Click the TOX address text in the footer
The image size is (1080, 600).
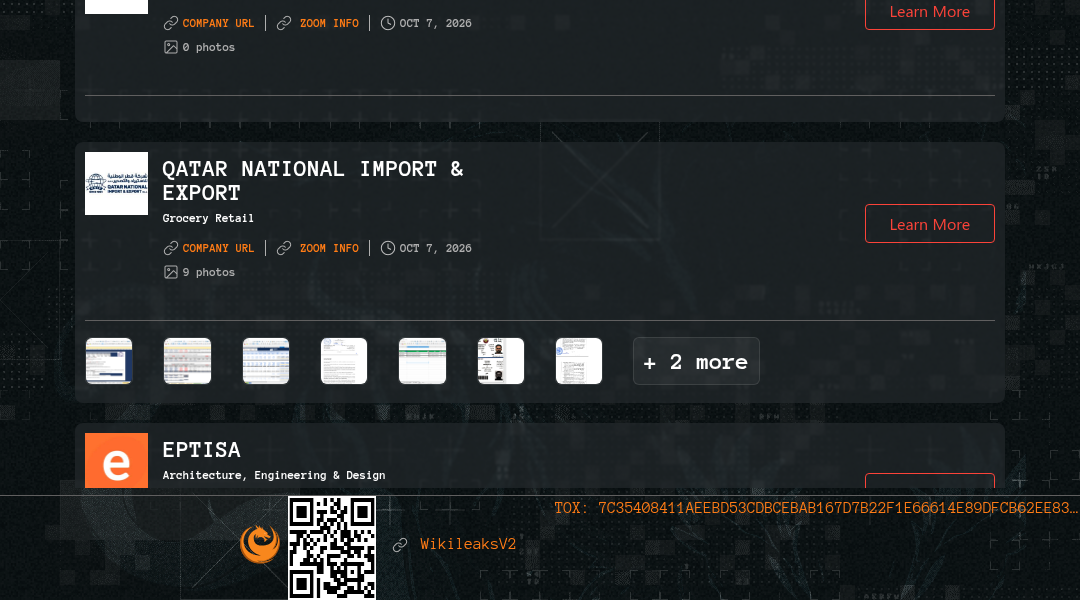click(x=816, y=508)
